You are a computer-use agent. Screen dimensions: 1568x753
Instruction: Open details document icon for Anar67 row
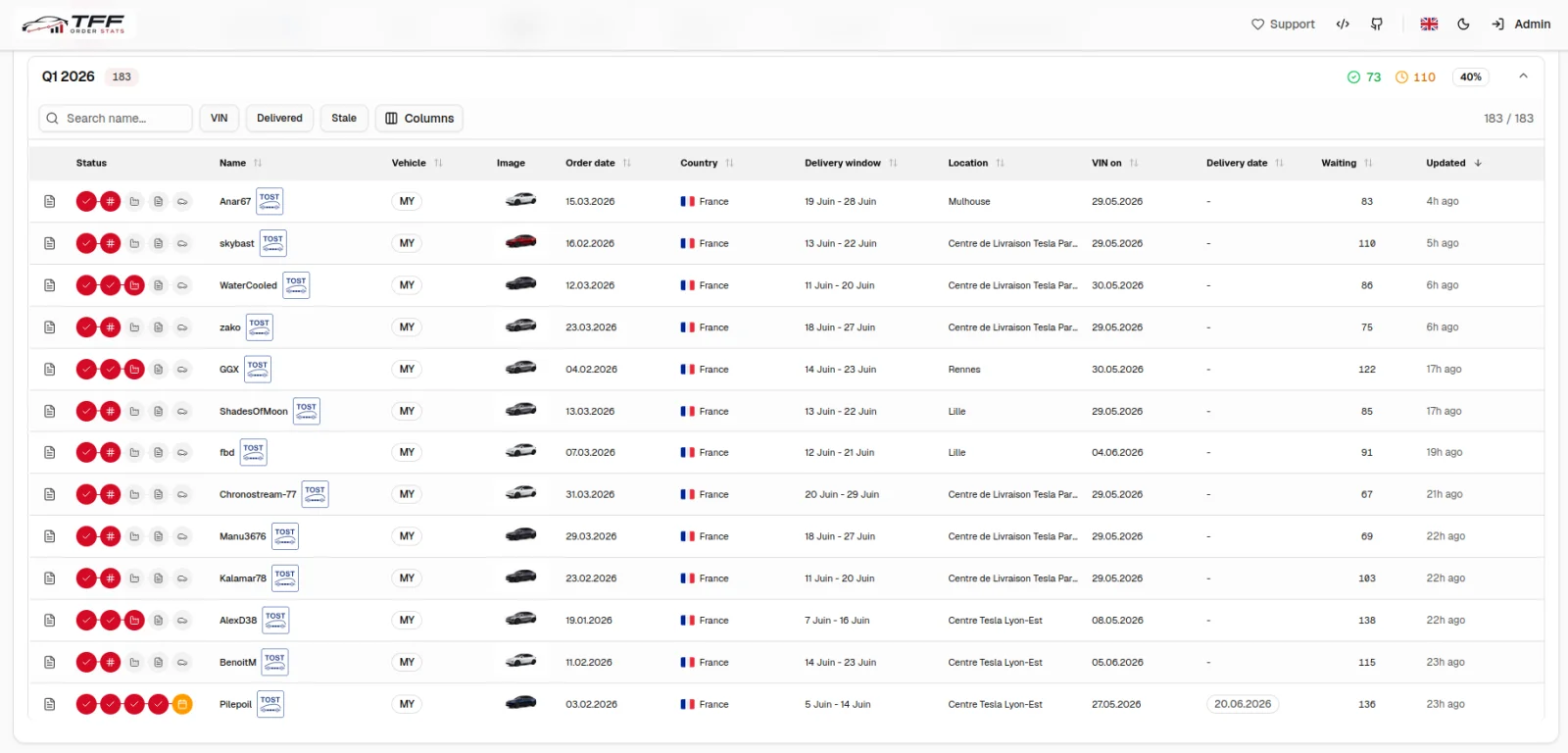[50, 201]
